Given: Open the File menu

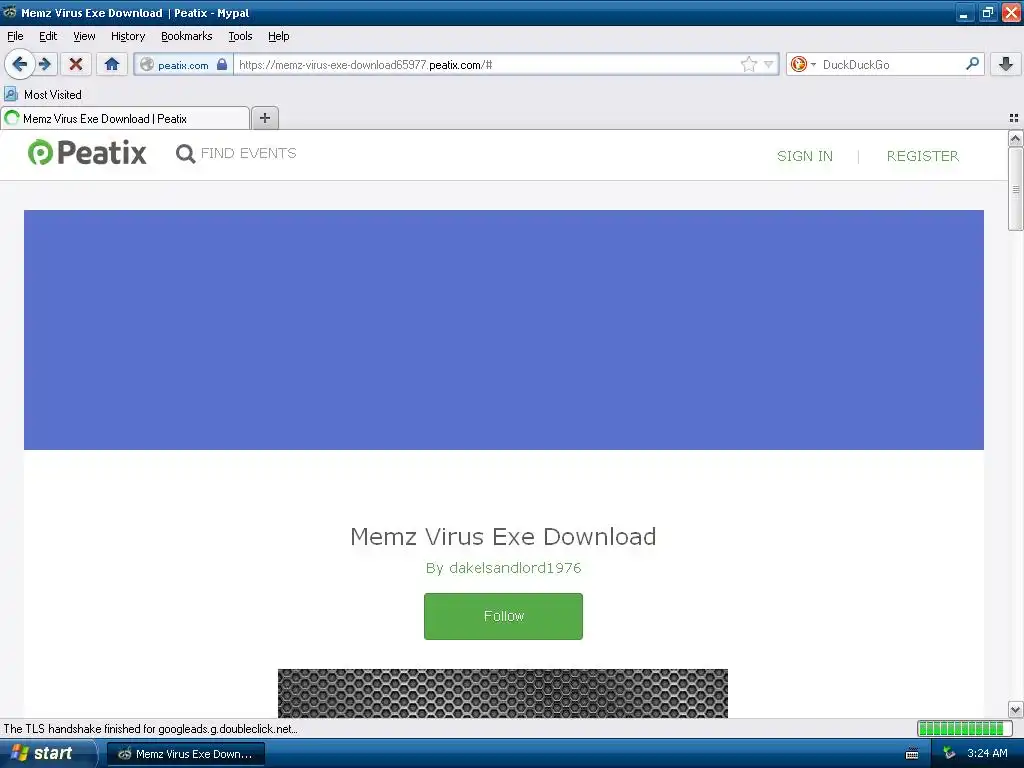Looking at the screenshot, I should click(15, 37).
